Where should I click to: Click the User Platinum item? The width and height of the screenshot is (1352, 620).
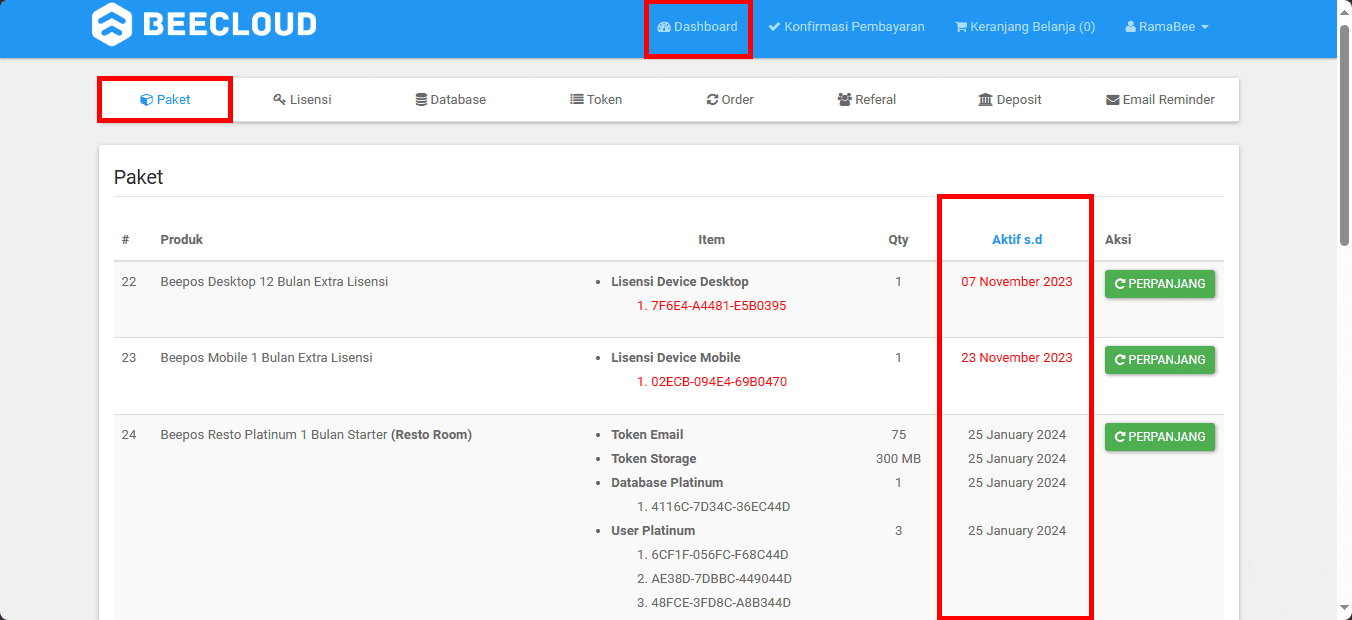pos(653,531)
